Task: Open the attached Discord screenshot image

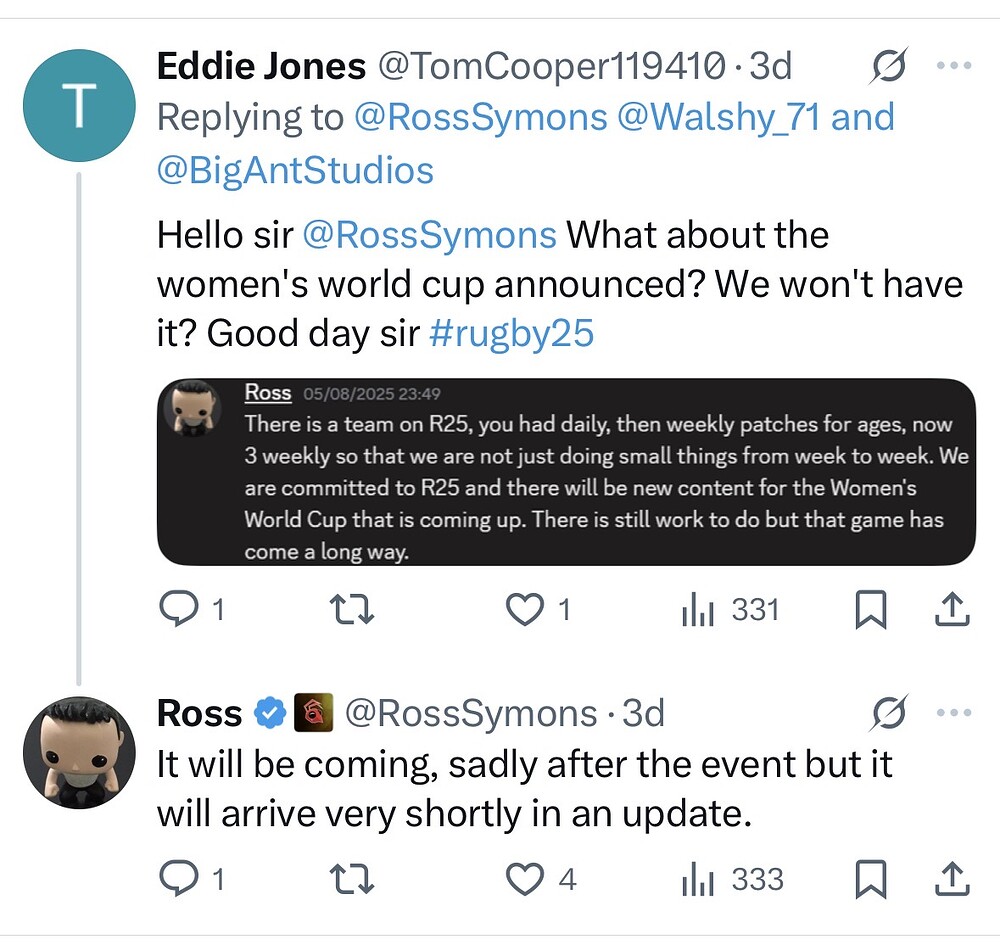Action: (565, 471)
